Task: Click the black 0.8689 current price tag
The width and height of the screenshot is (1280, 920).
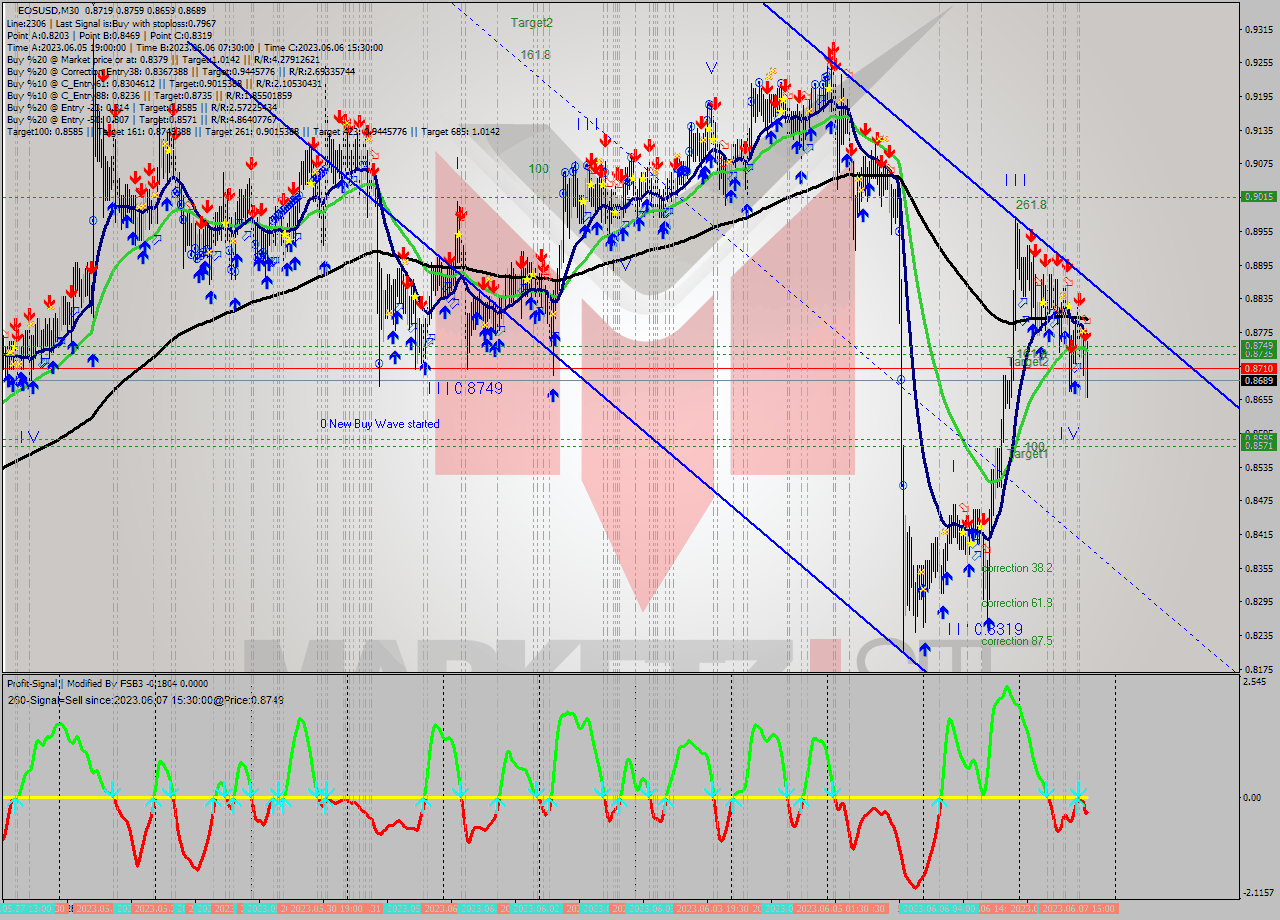Action: [1257, 381]
